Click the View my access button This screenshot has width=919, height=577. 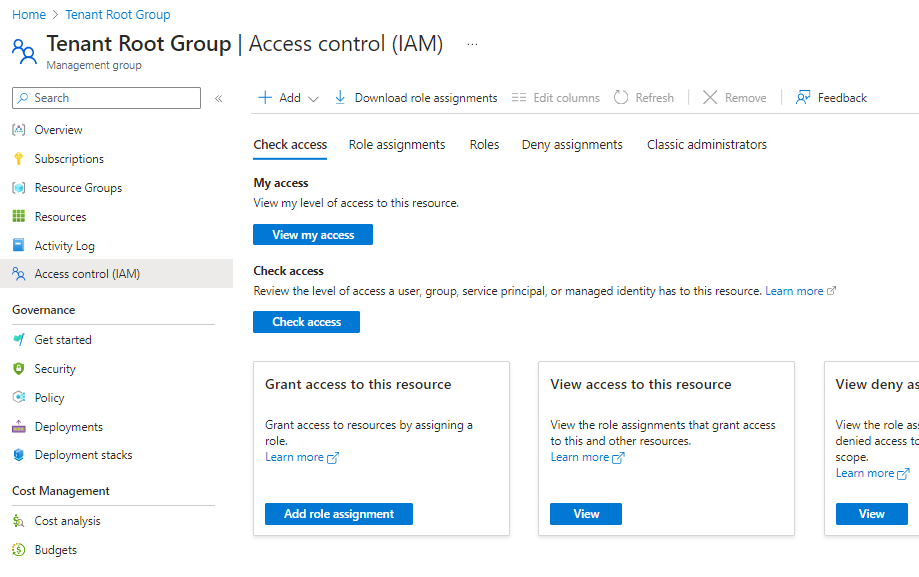click(x=313, y=235)
